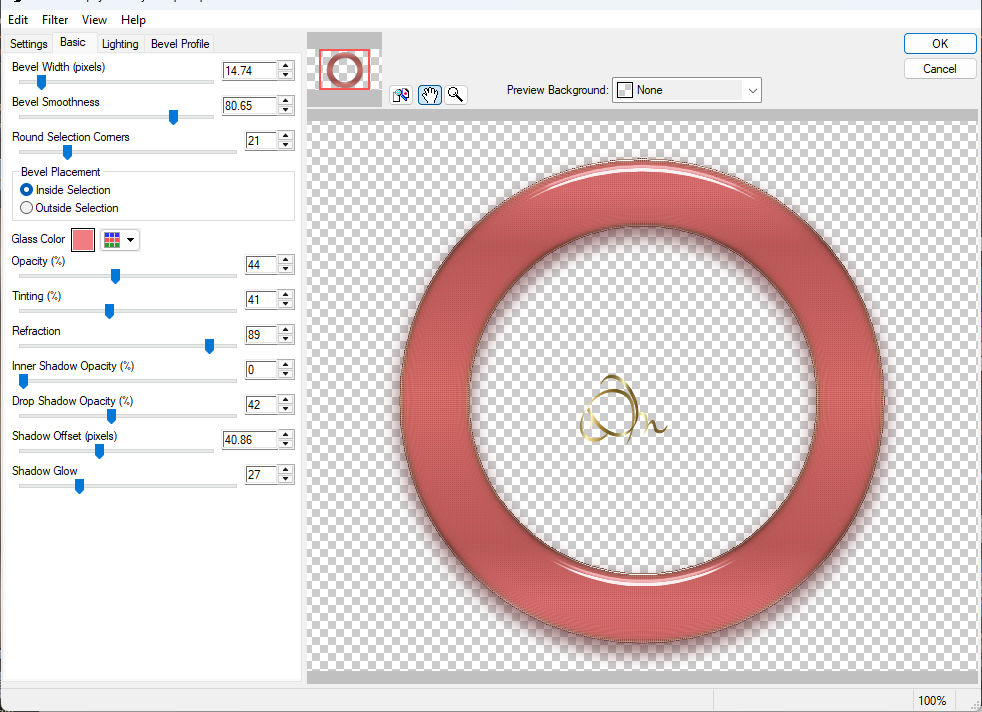Choose the Outside Selection bevel placement
982x712 pixels.
coord(27,208)
